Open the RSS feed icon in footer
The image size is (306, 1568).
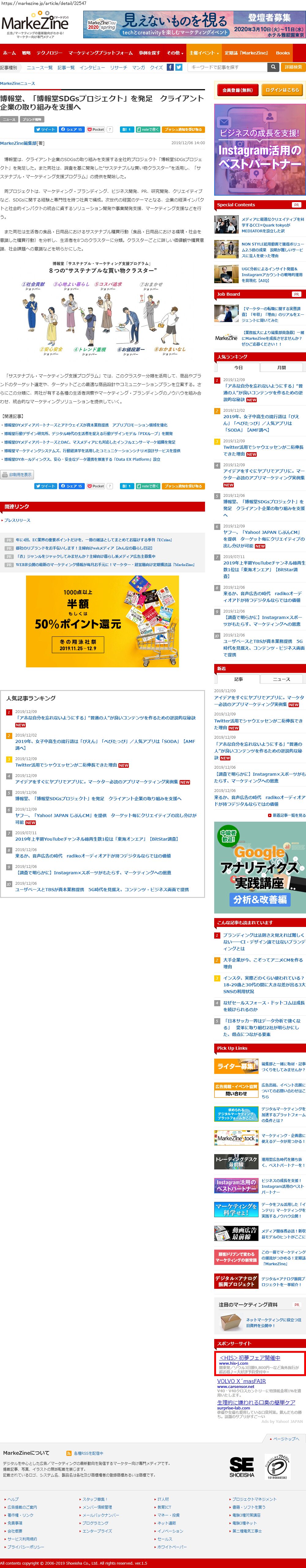(x=69, y=1453)
